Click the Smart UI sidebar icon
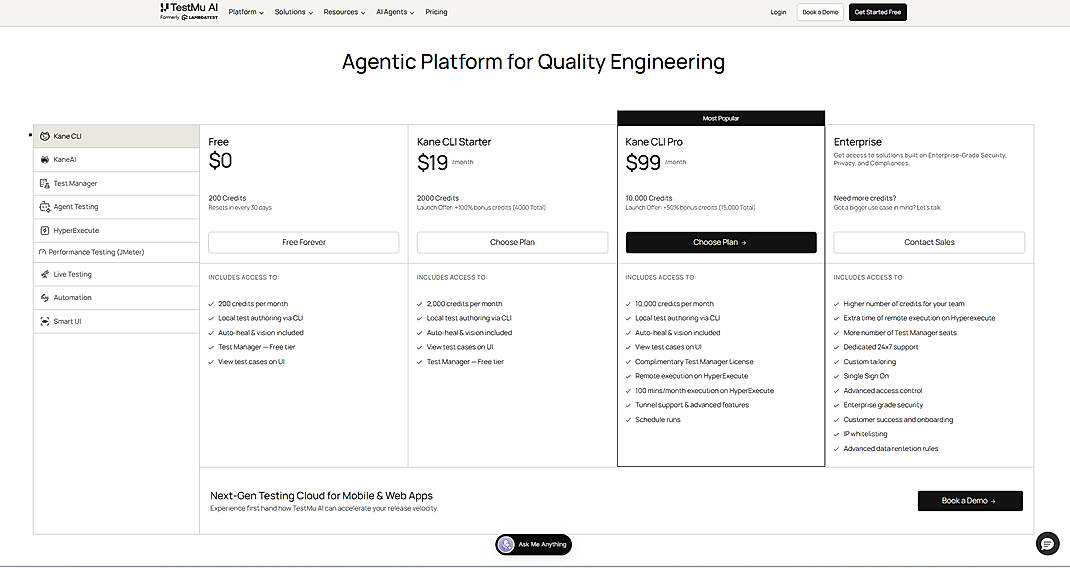This screenshot has height=568, width=1070. [x=44, y=322]
